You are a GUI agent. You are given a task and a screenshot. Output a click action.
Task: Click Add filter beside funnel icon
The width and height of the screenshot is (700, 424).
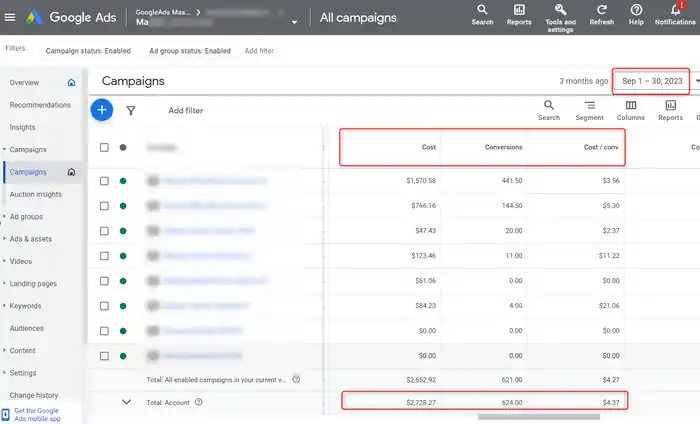pyautogui.click(x=185, y=110)
